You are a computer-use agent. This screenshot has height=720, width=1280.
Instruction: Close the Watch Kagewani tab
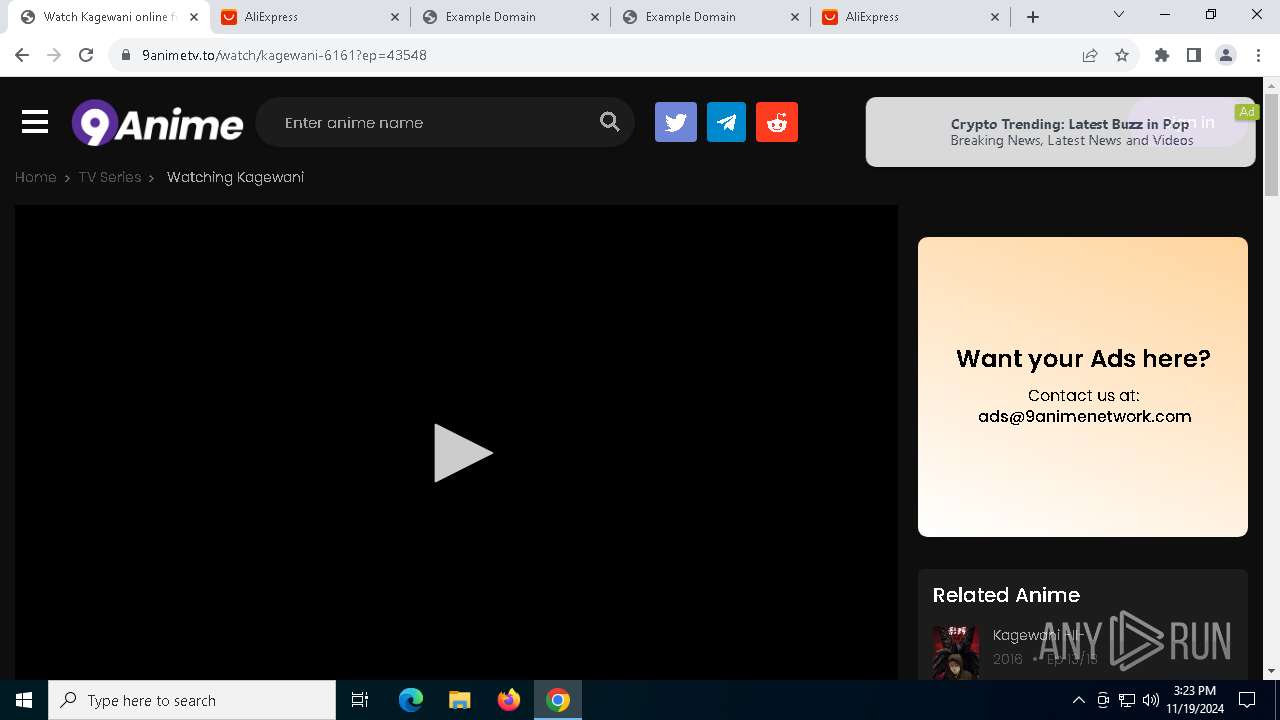coord(194,17)
